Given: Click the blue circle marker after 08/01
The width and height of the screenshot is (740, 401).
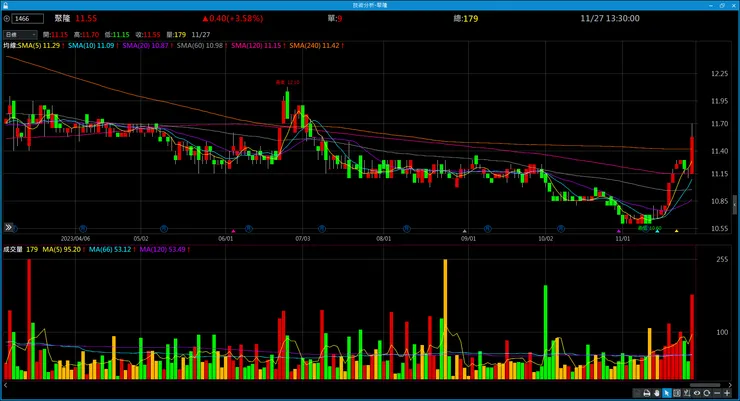Looking at the screenshot, I should (x=406, y=229).
